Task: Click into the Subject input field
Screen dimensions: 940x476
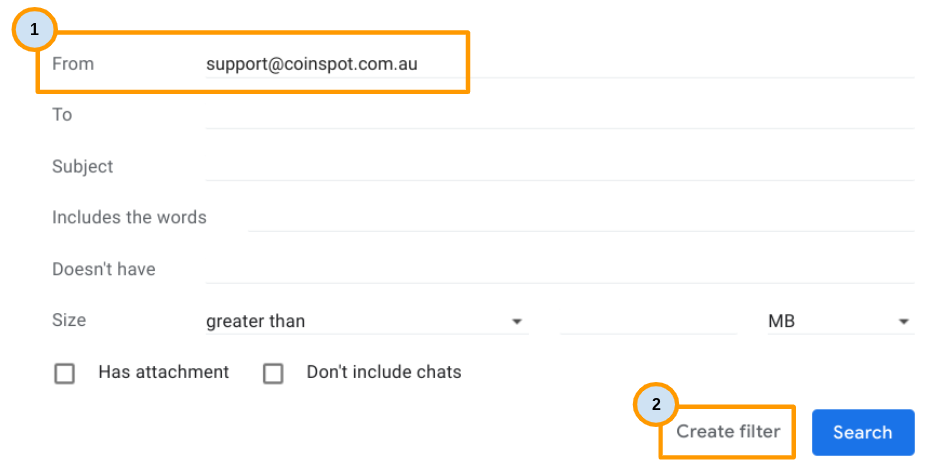Action: coord(560,167)
